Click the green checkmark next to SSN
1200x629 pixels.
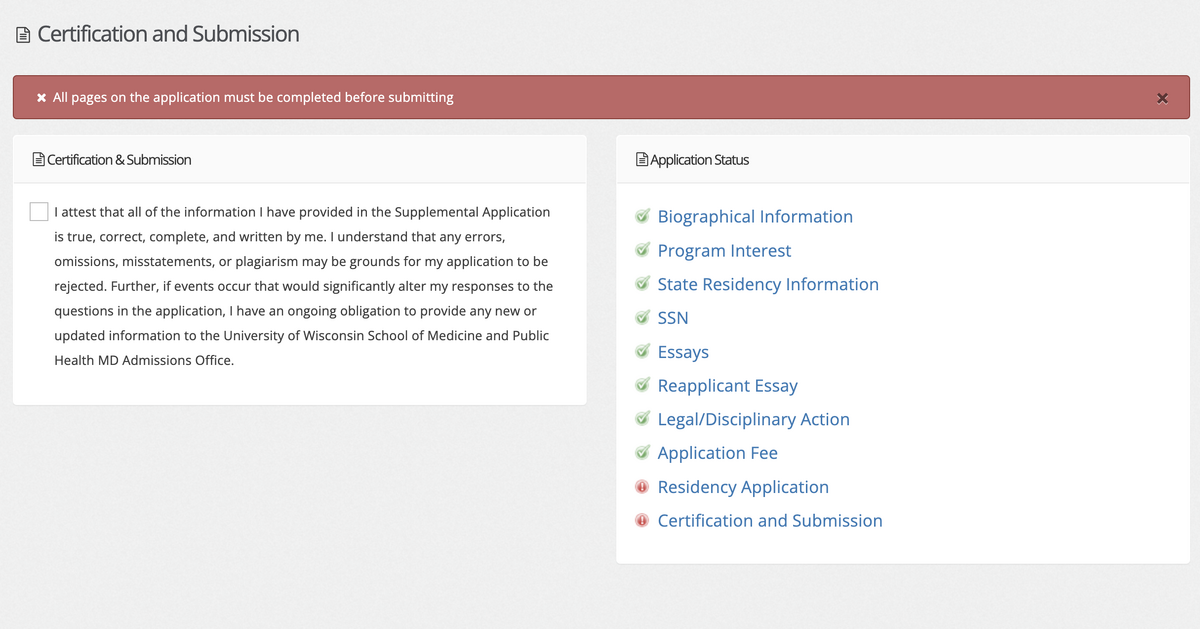(x=642, y=319)
